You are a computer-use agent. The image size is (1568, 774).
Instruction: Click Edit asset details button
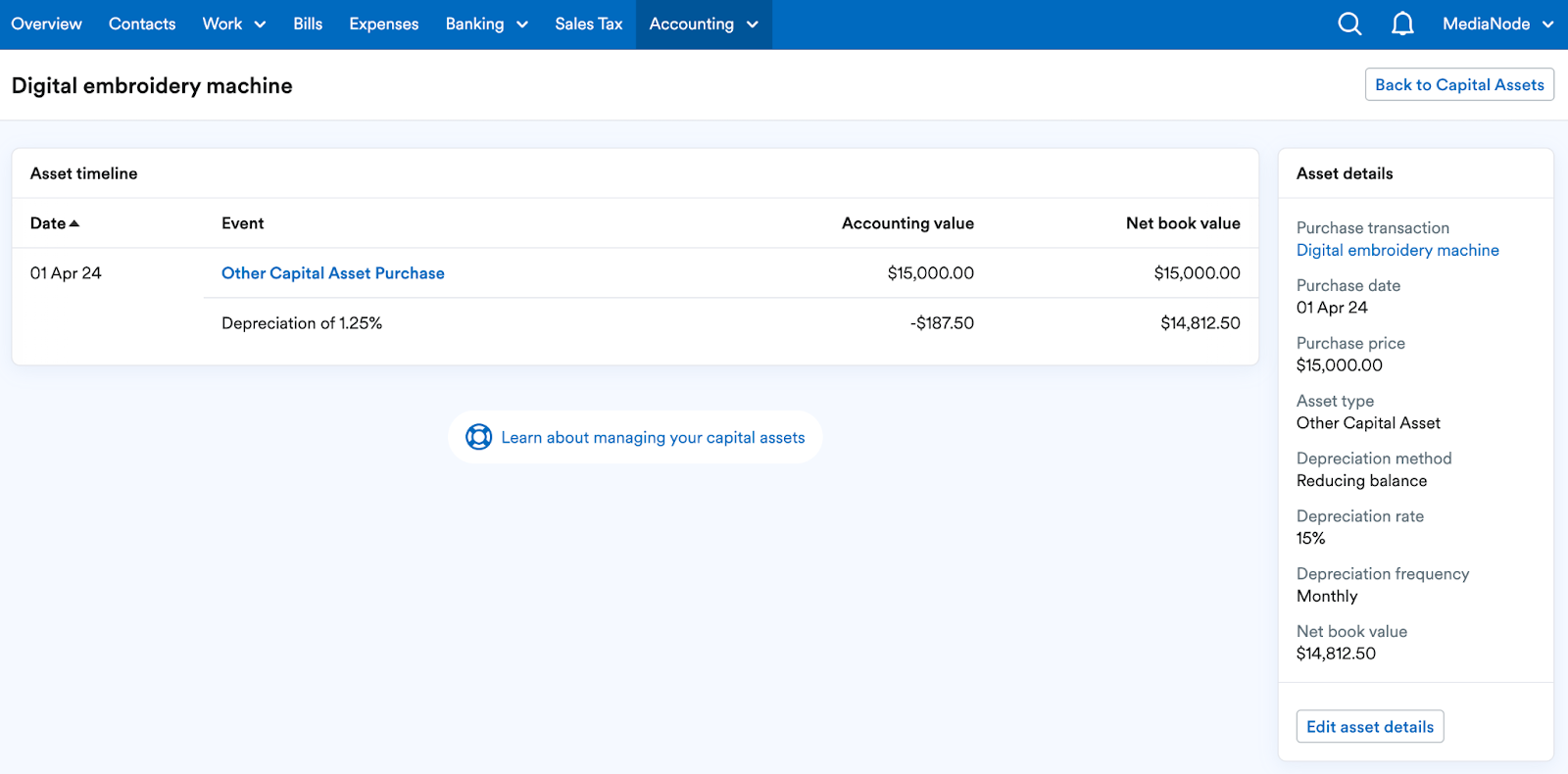pyautogui.click(x=1370, y=726)
